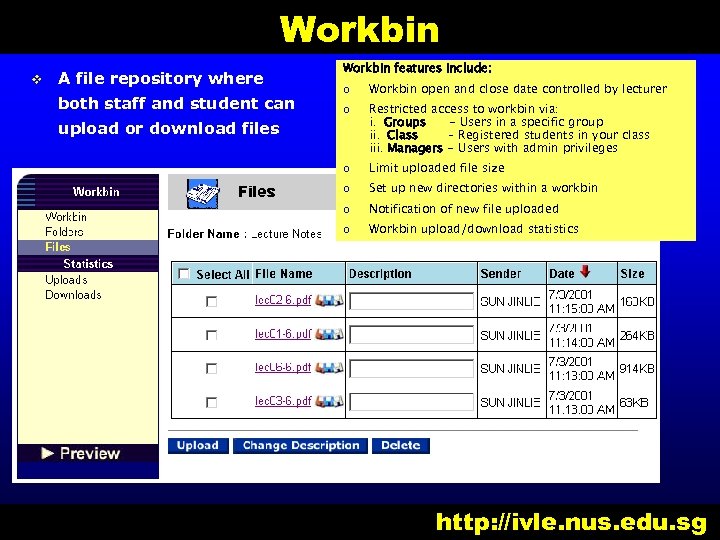Screen dimensions: 720x540
Task: Click the Description column header
Action: pos(380,274)
